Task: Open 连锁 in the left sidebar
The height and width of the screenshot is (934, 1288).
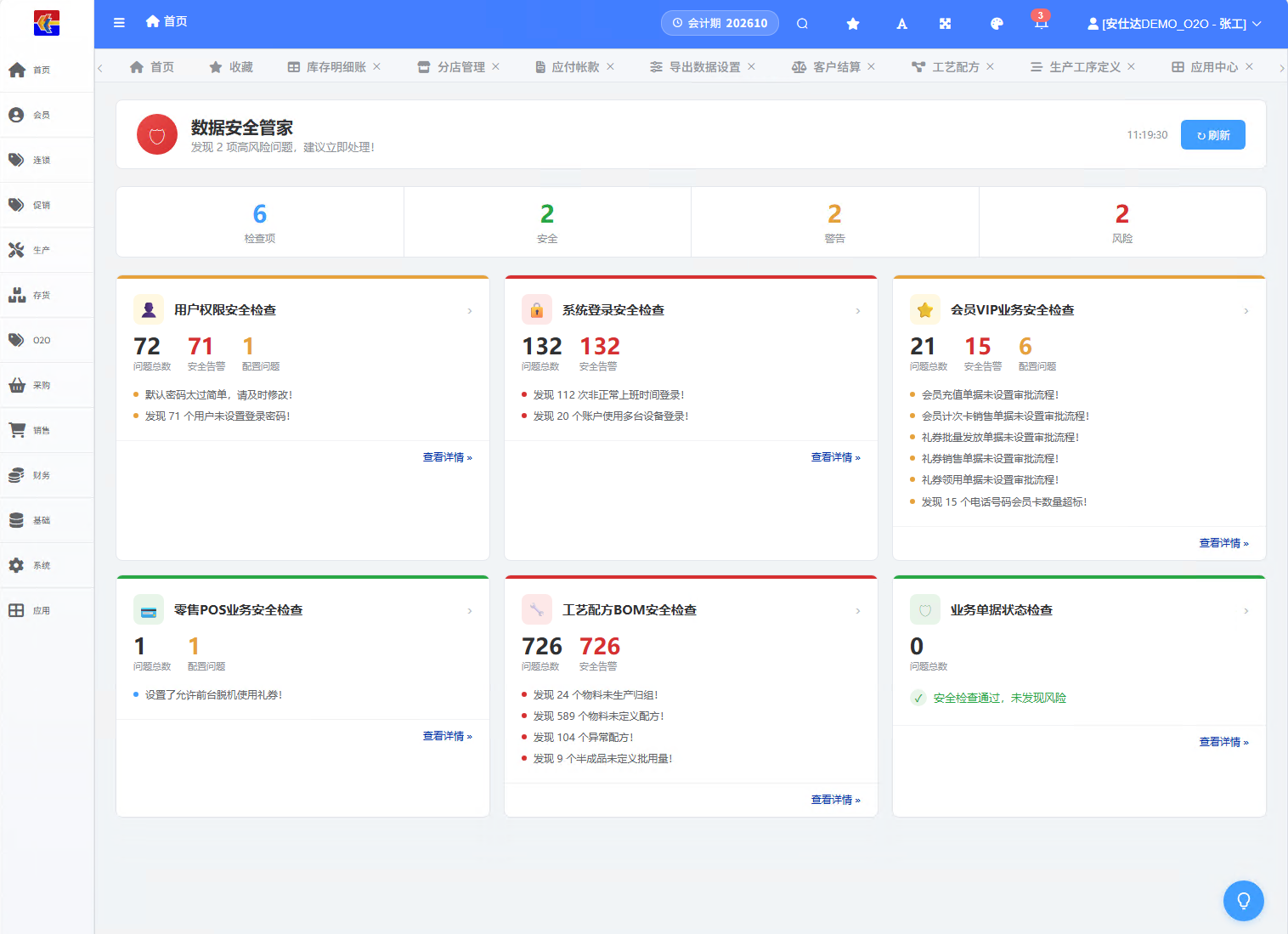Action: (x=47, y=160)
